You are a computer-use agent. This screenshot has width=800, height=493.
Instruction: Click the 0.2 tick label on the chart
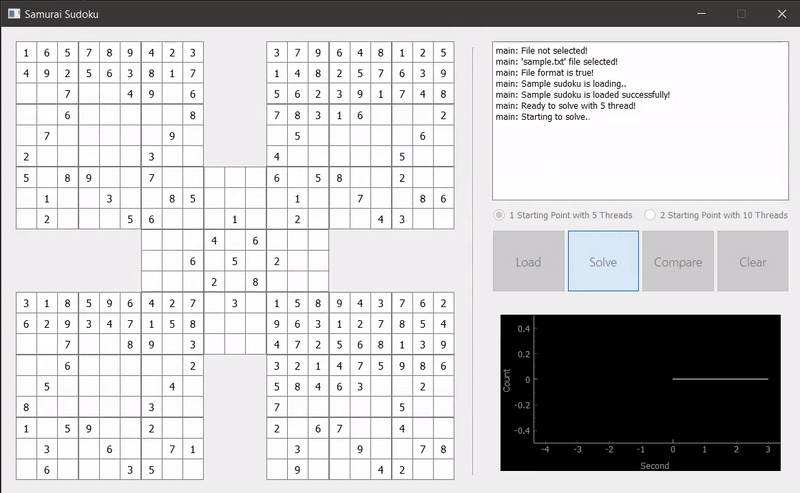coord(523,354)
